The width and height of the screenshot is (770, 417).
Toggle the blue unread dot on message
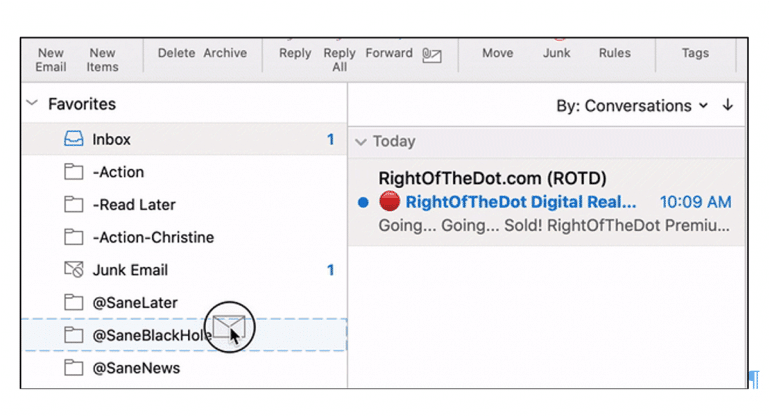[363, 203]
